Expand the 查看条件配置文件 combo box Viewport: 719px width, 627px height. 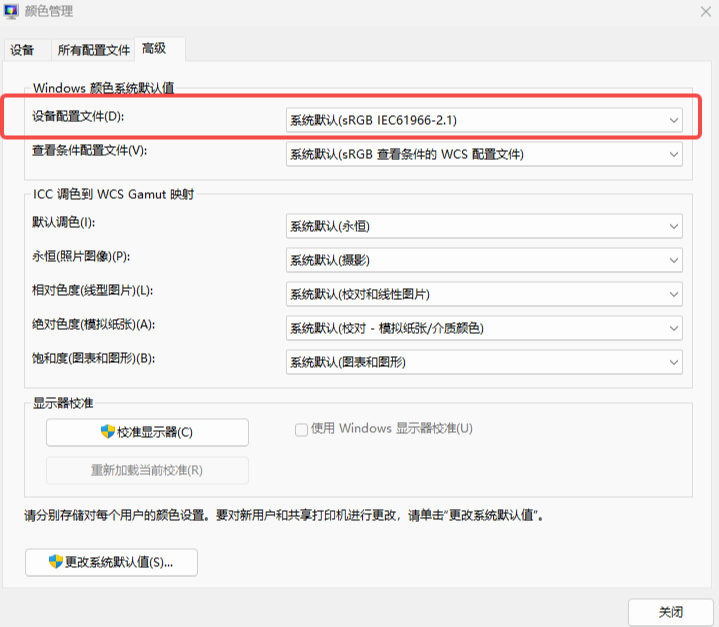pos(484,154)
